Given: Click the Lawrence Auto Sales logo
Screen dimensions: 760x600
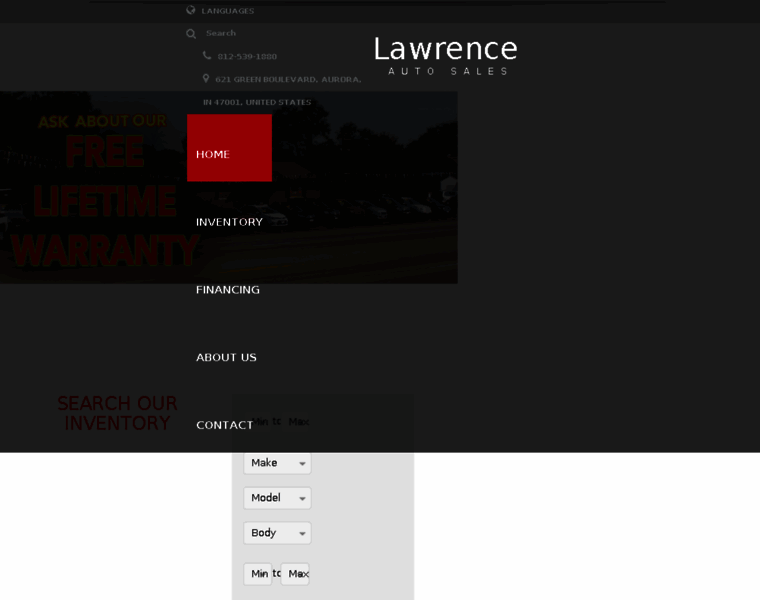Looking at the screenshot, I should 446,56.
